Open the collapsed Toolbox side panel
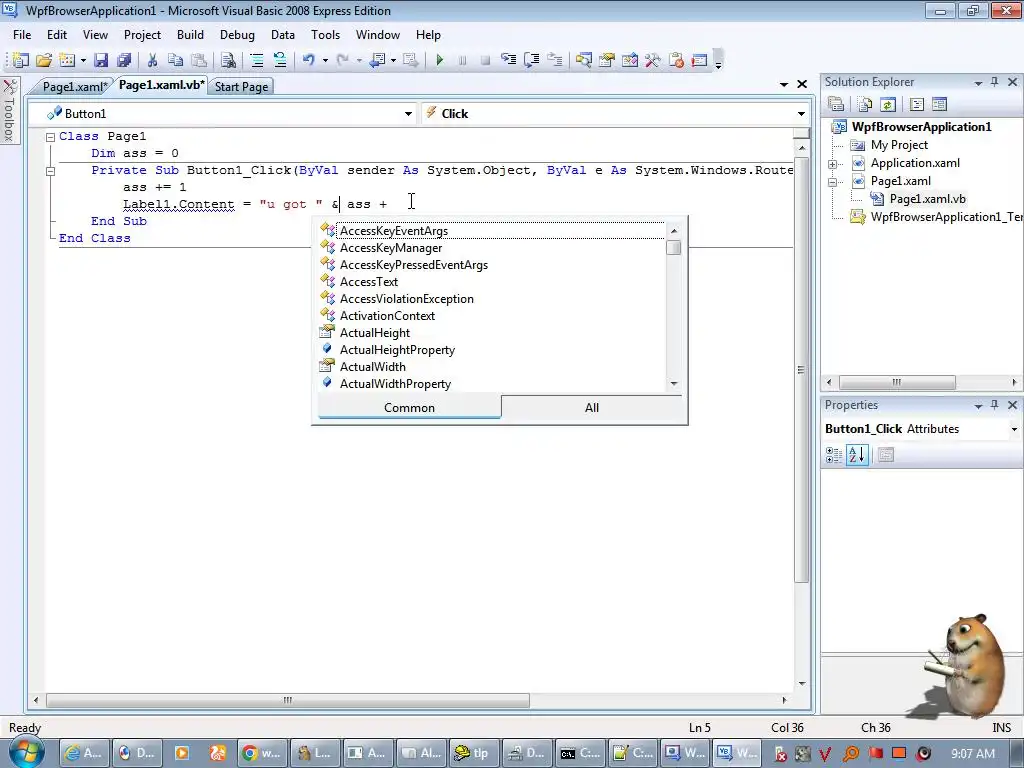This screenshot has height=768, width=1024. point(10,110)
